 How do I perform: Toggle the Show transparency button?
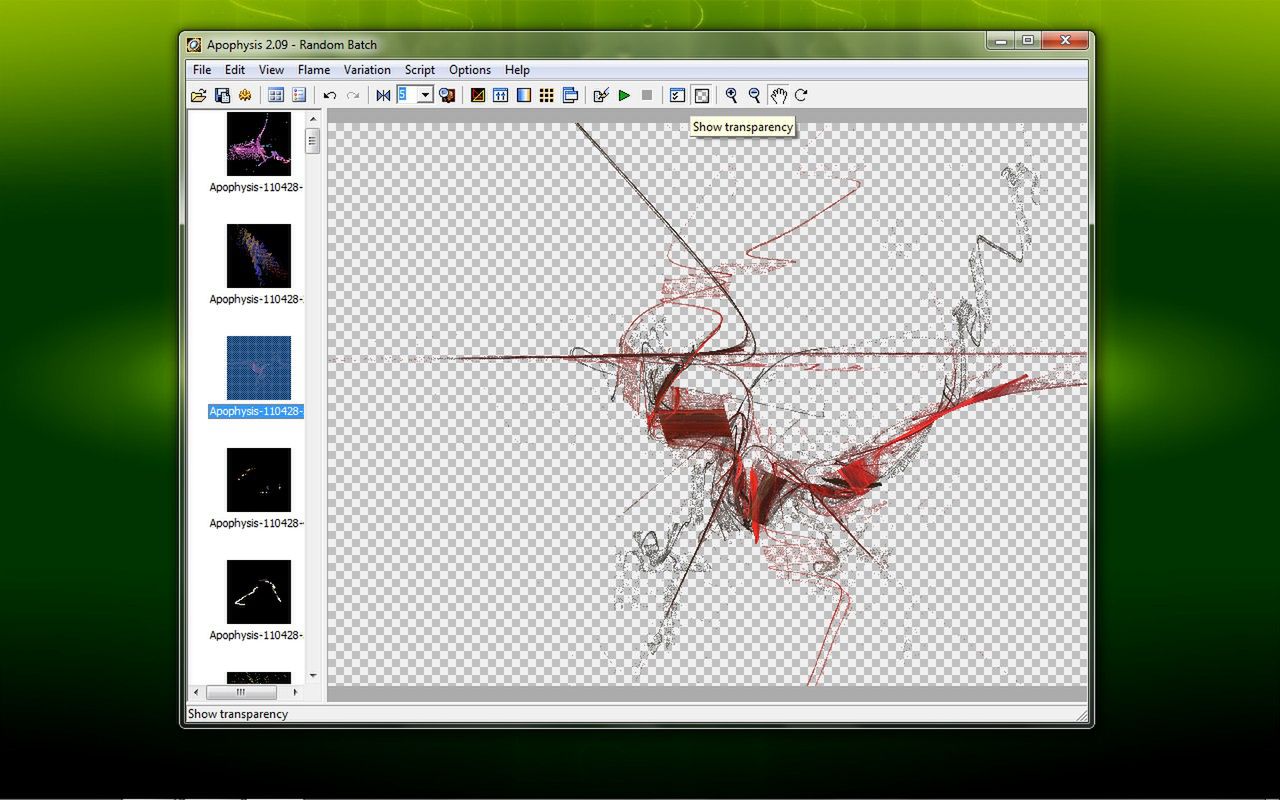point(702,95)
